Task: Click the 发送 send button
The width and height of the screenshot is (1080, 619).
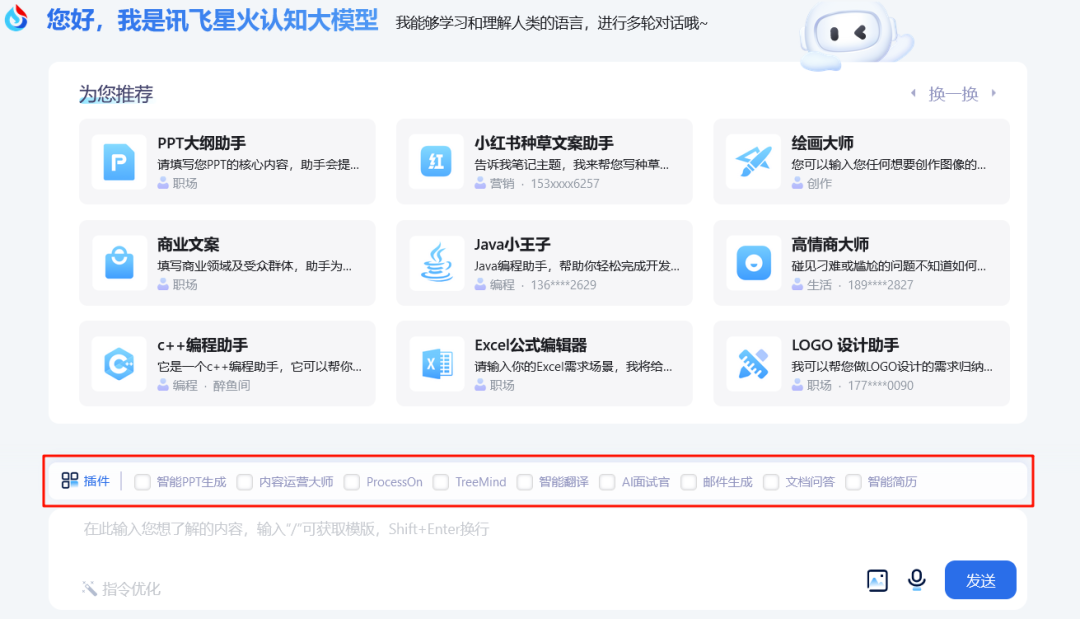Action: (x=980, y=580)
